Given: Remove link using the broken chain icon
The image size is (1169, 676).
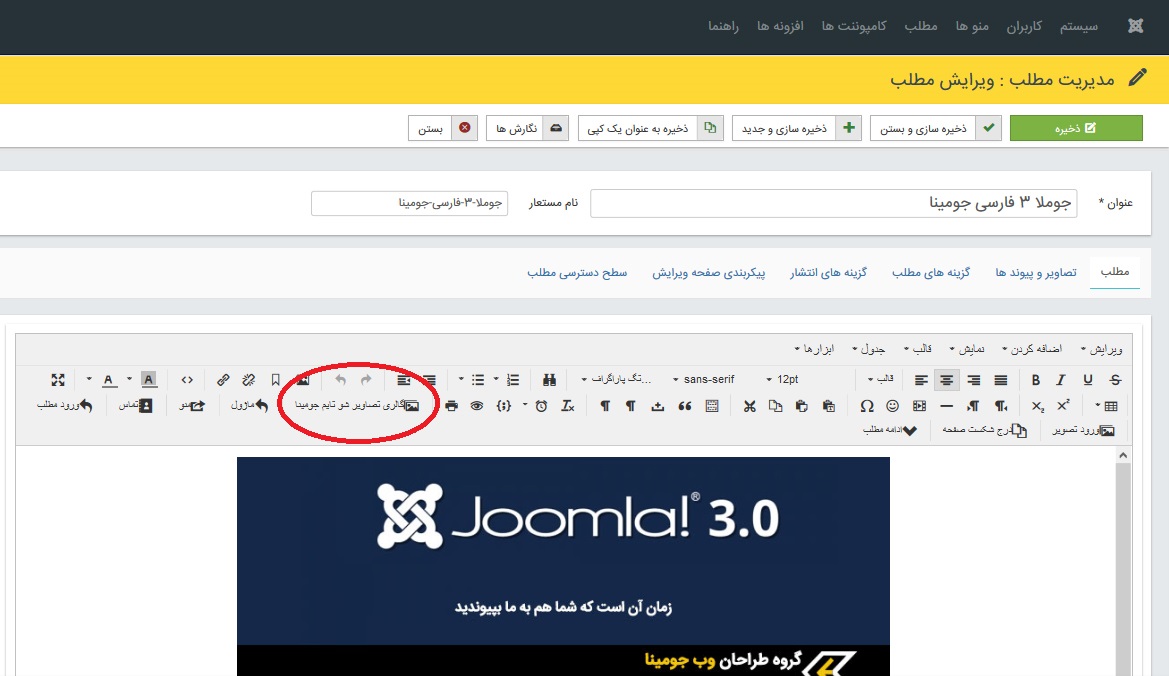Looking at the screenshot, I should [249, 380].
